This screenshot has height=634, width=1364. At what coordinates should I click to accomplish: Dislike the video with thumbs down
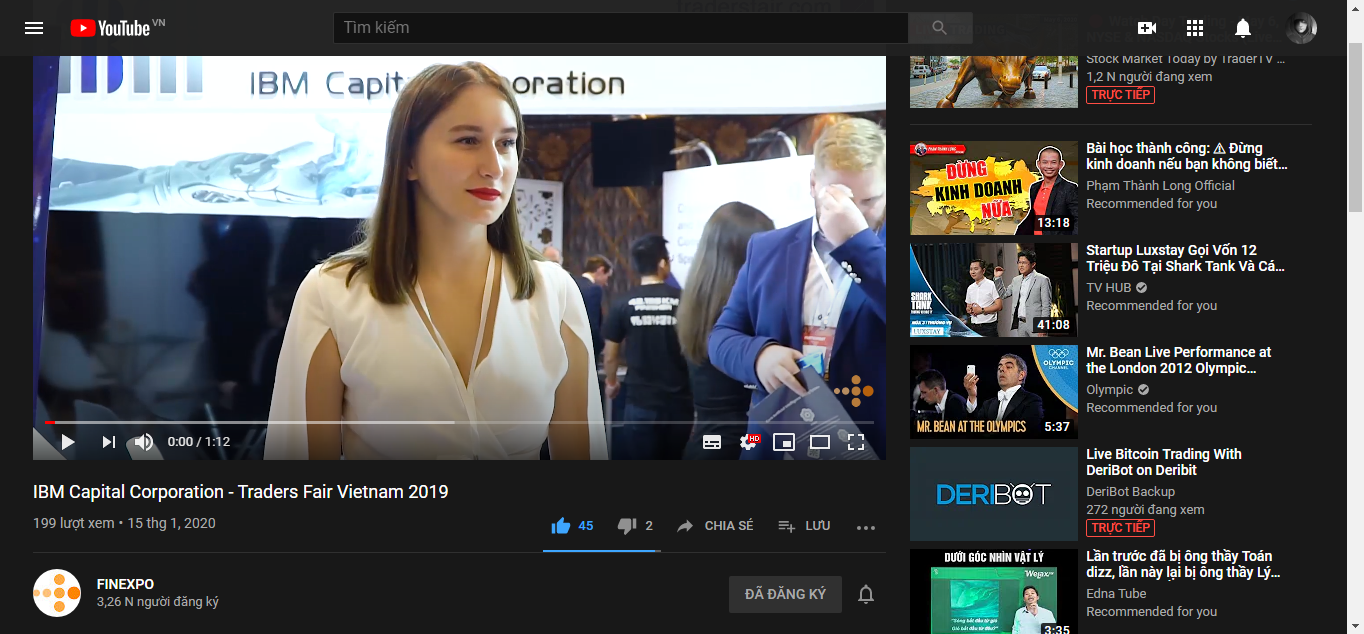coord(635,526)
